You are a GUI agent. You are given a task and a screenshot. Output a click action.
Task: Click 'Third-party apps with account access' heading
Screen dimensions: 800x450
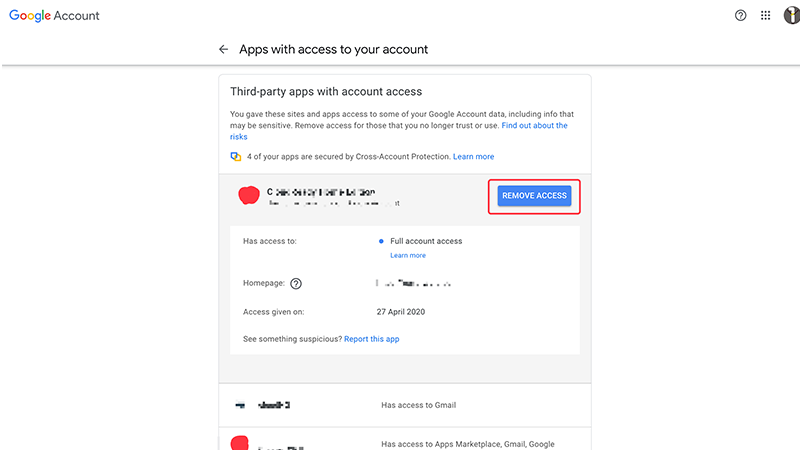click(x=326, y=92)
